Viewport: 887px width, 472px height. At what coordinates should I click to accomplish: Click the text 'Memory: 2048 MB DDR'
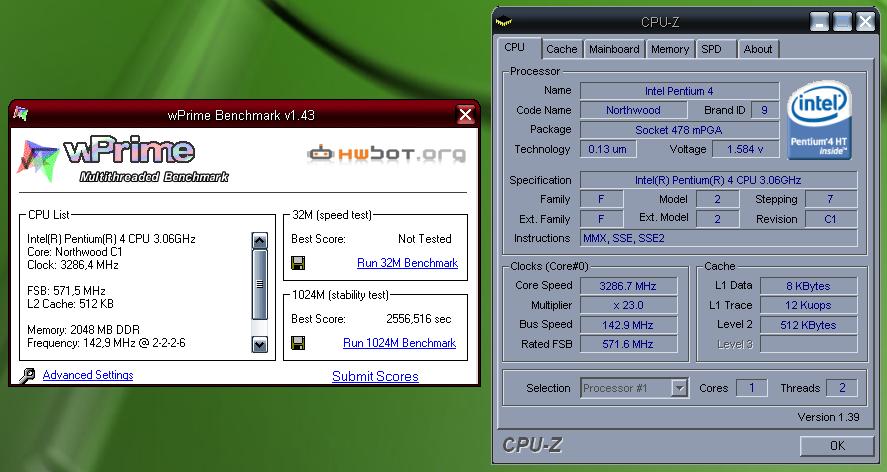(x=83, y=330)
